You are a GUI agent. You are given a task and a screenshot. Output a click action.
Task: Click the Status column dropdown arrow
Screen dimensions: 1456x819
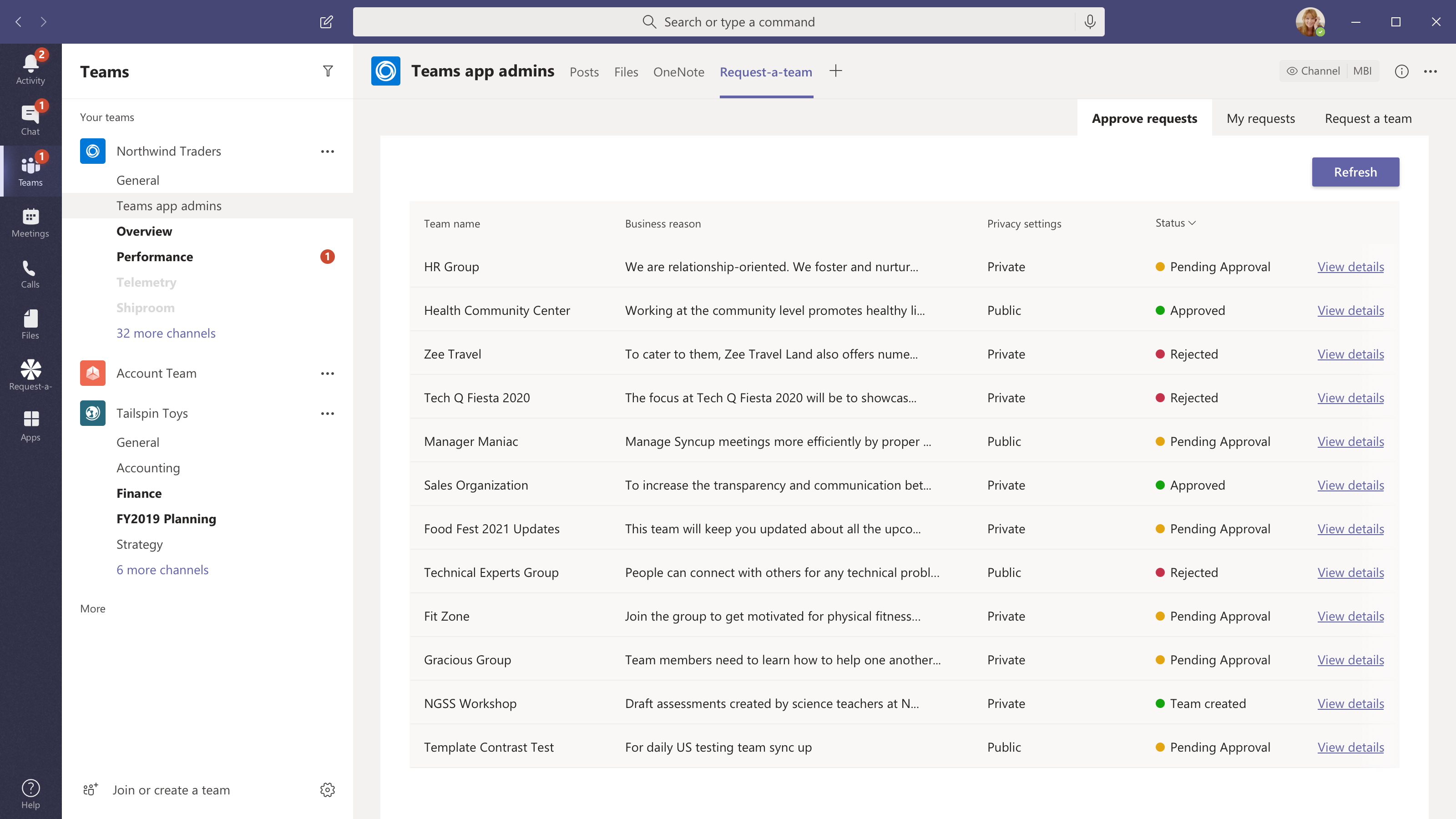(x=1193, y=222)
